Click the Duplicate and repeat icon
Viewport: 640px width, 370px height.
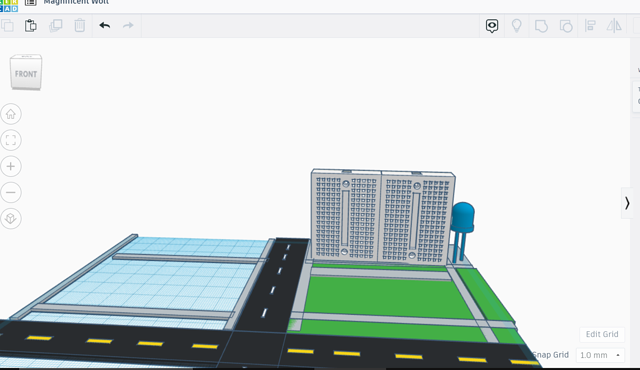tap(56, 26)
